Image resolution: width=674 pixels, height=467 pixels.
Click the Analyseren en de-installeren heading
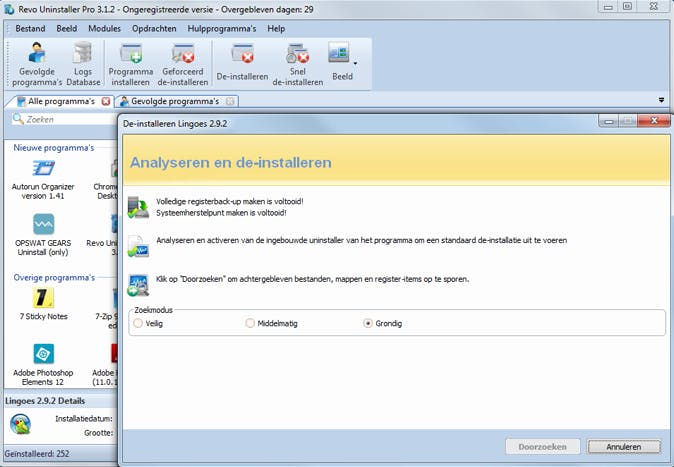click(x=231, y=163)
